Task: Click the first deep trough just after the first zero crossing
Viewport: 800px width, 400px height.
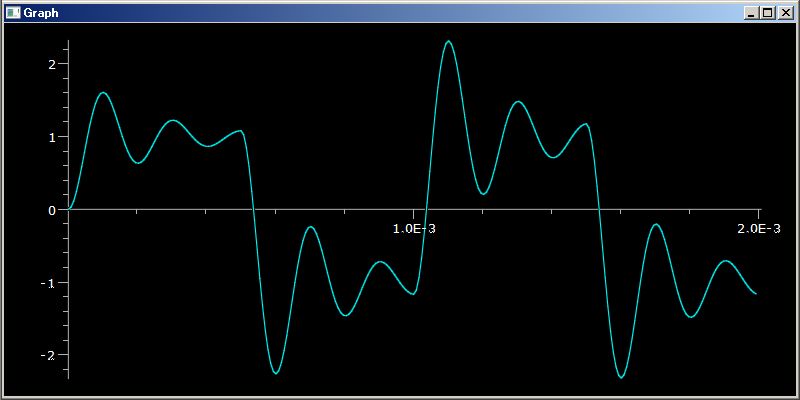Action: point(276,373)
